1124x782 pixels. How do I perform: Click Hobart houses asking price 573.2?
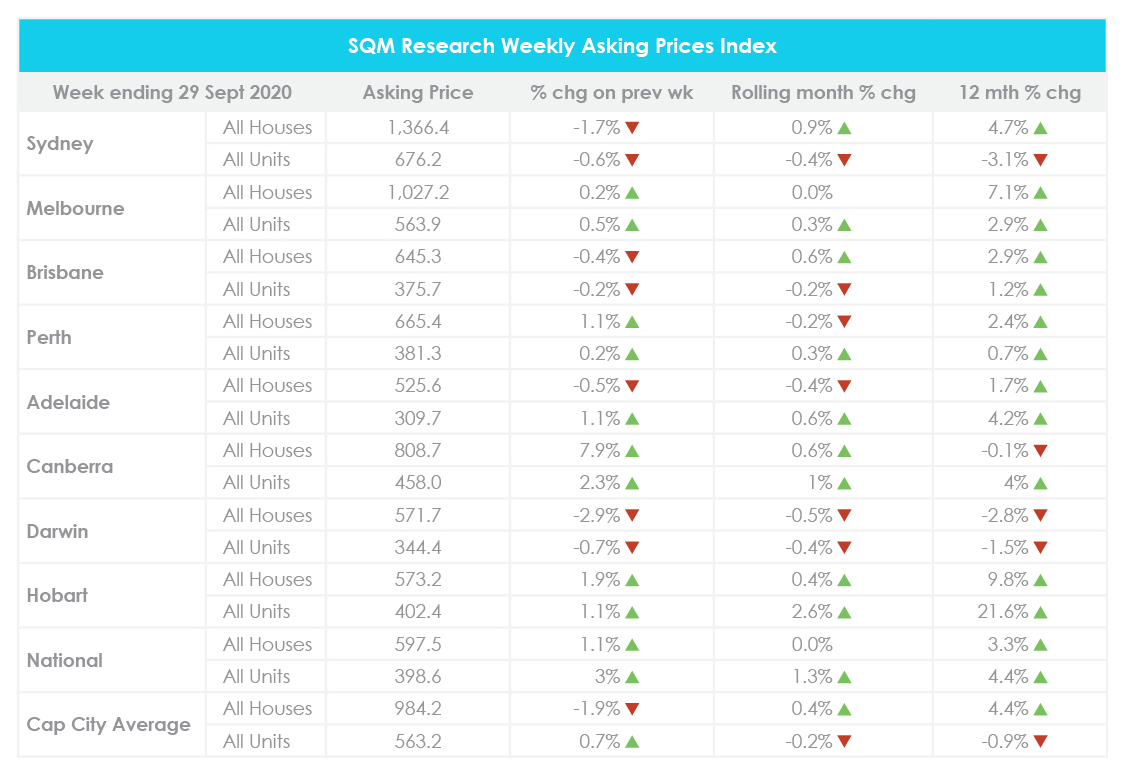coord(418,580)
